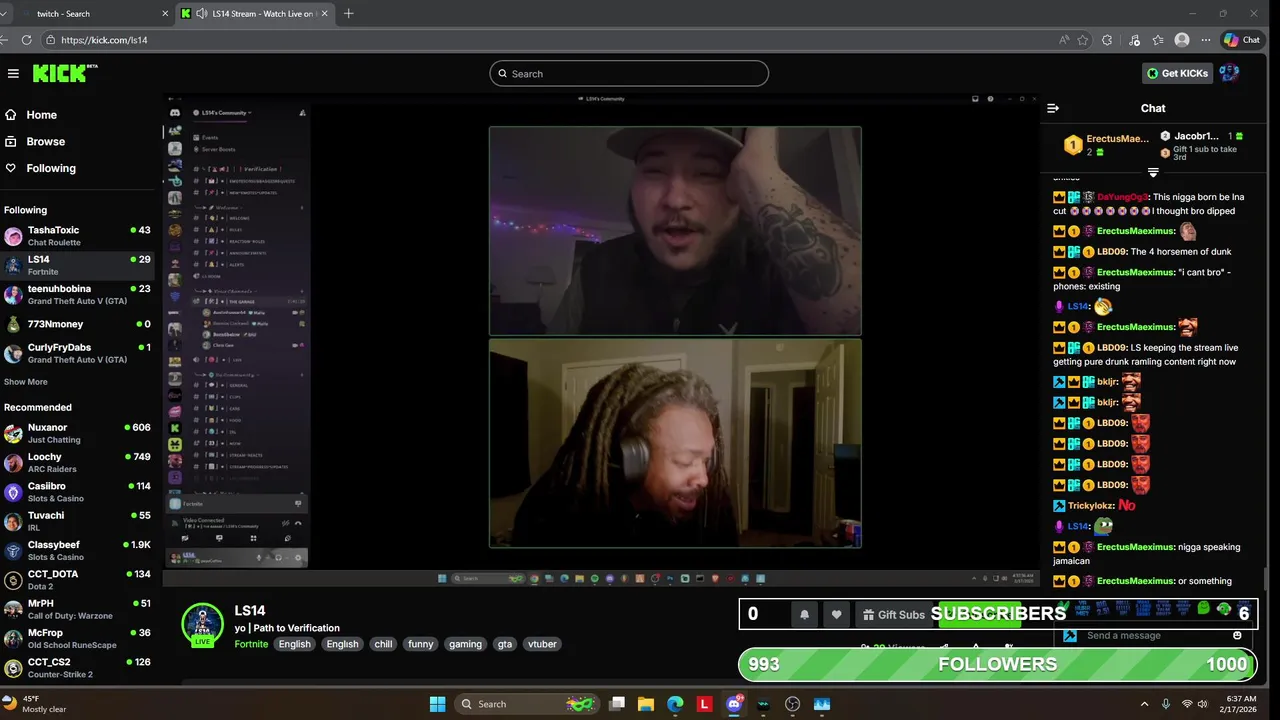The image size is (1280, 720).
Task: Open the emoji picker in chat input
Action: [x=1237, y=635]
